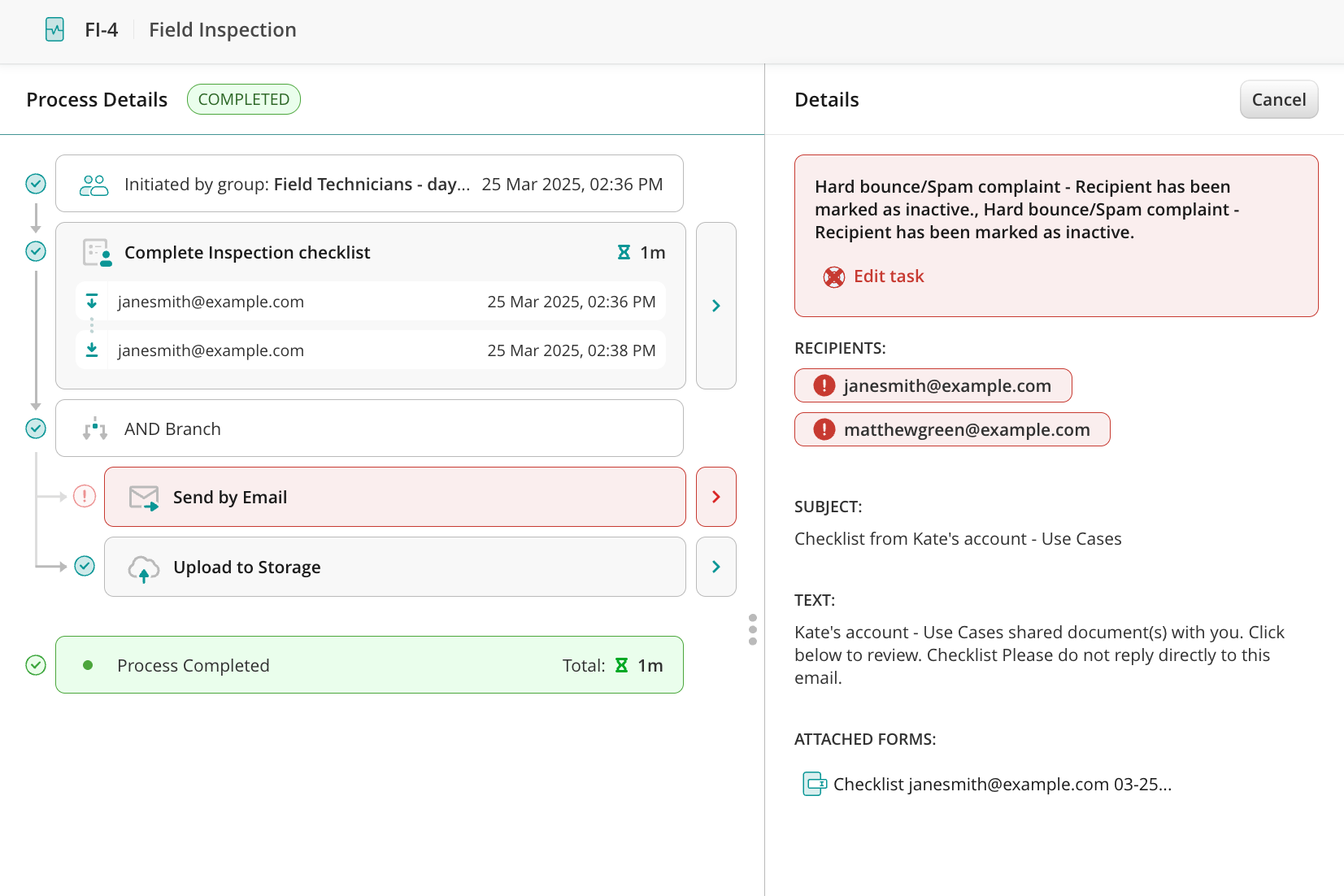Viewport: 1344px width, 896px height.
Task: Click the COMPLETED status badge
Action: point(243,99)
